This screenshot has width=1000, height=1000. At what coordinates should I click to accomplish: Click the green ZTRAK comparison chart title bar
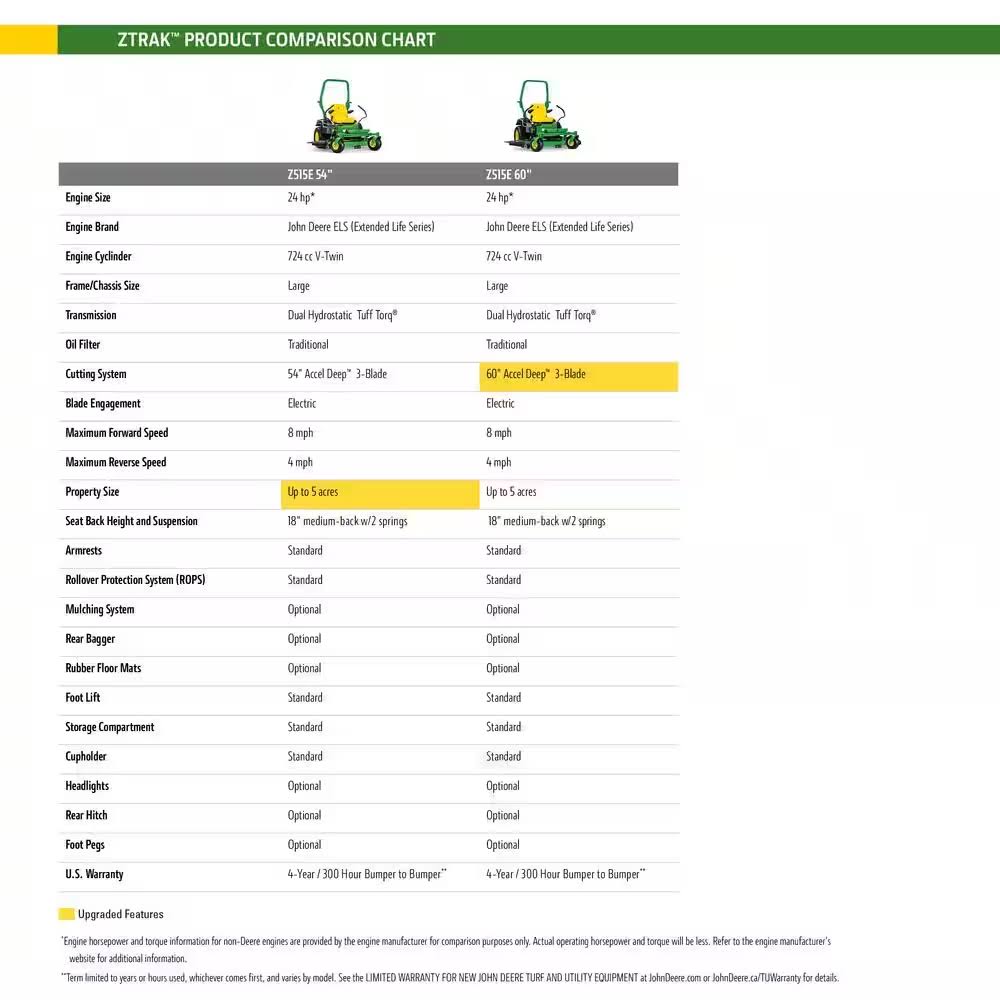(x=275, y=39)
